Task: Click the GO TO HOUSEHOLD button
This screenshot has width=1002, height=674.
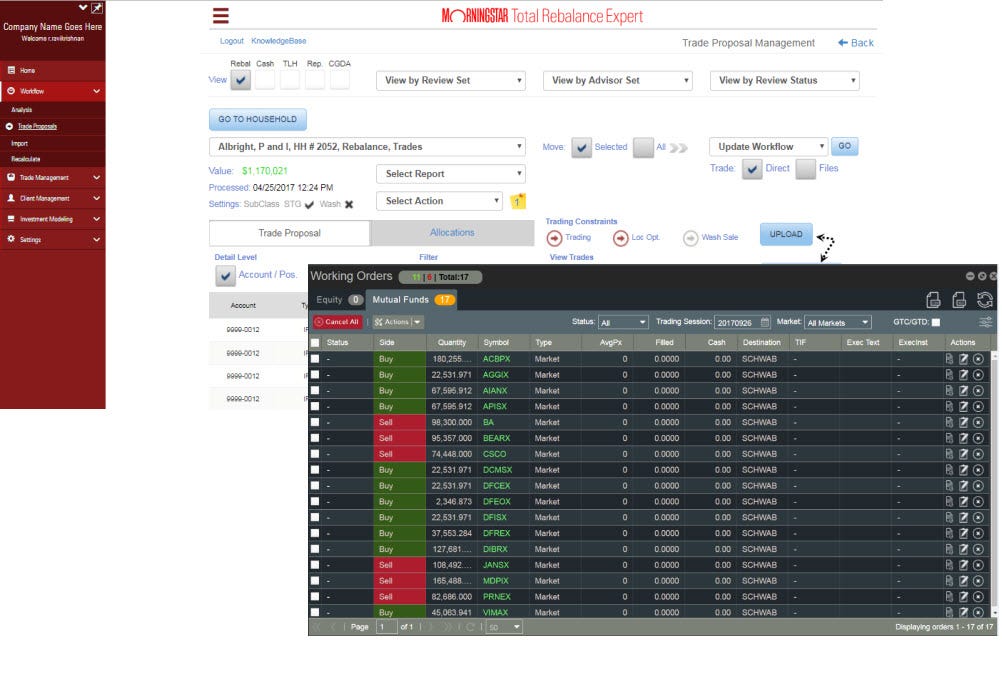Action: coord(258,119)
